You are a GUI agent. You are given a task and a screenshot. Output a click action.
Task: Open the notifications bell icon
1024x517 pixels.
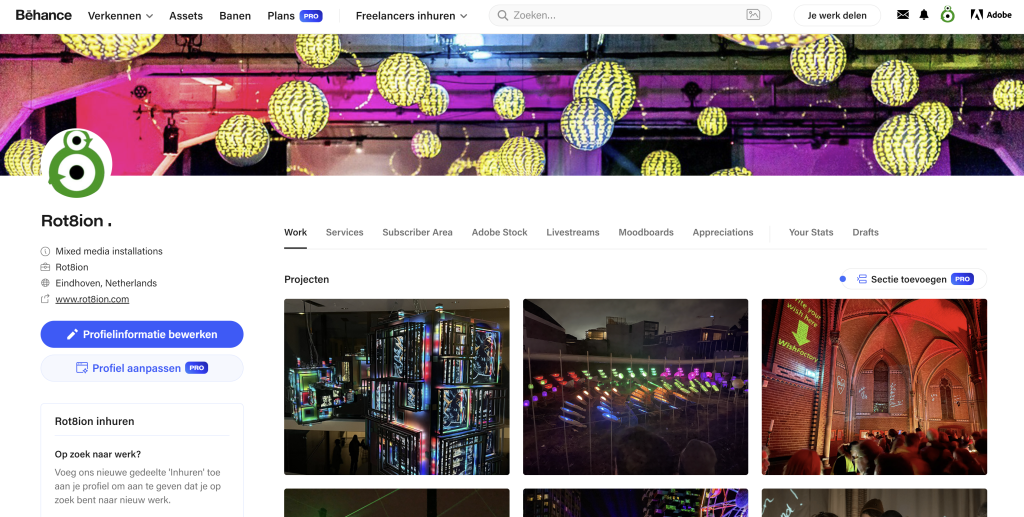[x=924, y=15]
